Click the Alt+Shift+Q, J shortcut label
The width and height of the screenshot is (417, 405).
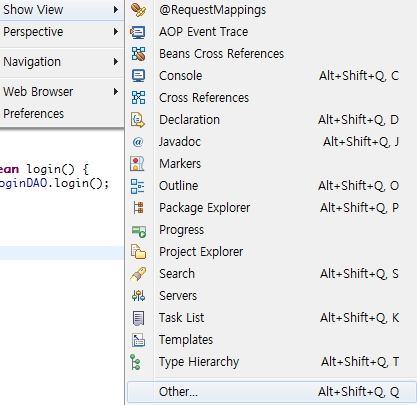click(361, 142)
